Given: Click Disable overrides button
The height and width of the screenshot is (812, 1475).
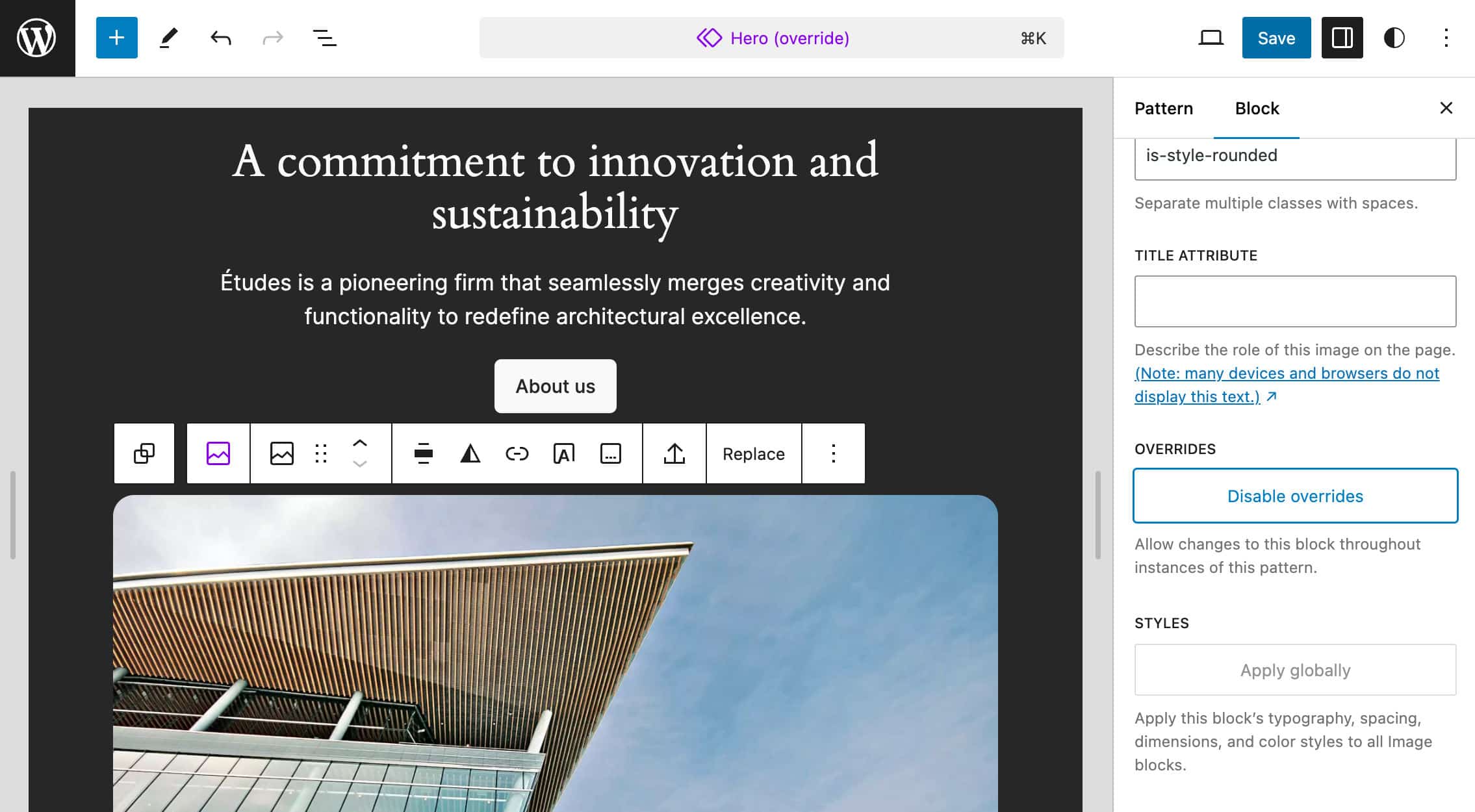Looking at the screenshot, I should [x=1295, y=495].
